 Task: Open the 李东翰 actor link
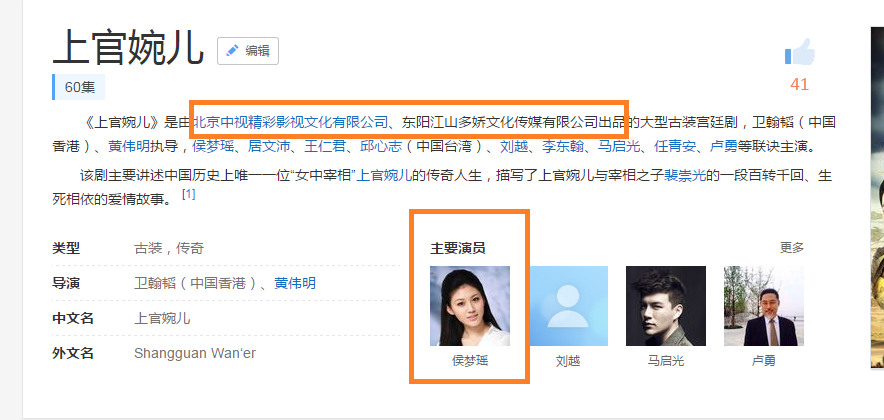pos(563,147)
